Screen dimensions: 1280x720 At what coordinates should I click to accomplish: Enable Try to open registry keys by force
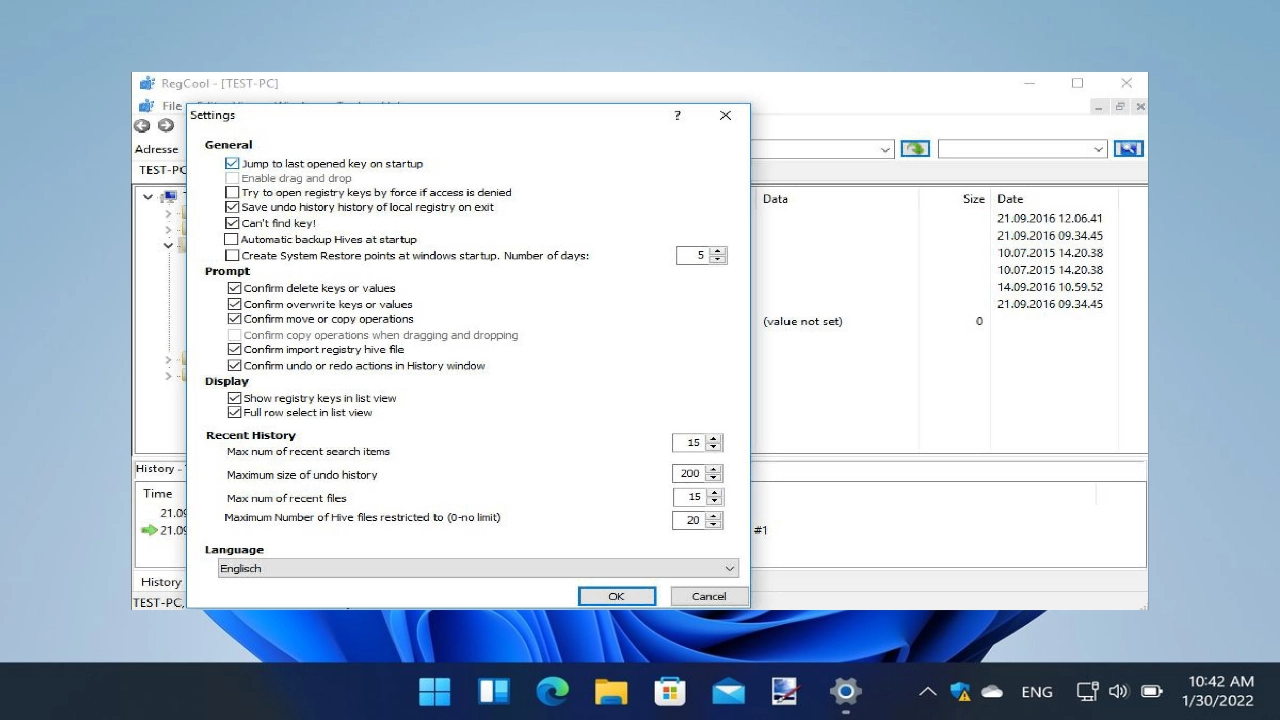[x=232, y=192]
